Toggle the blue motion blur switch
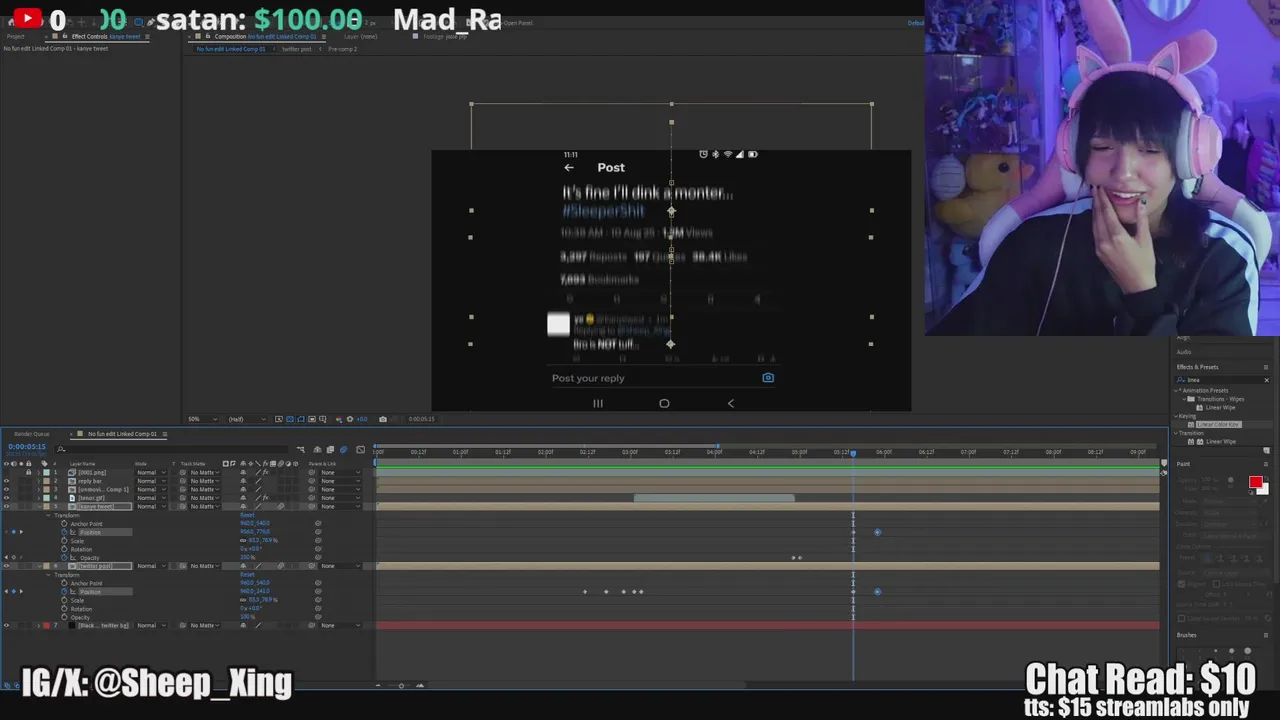This screenshot has height=720, width=1280. (x=343, y=450)
